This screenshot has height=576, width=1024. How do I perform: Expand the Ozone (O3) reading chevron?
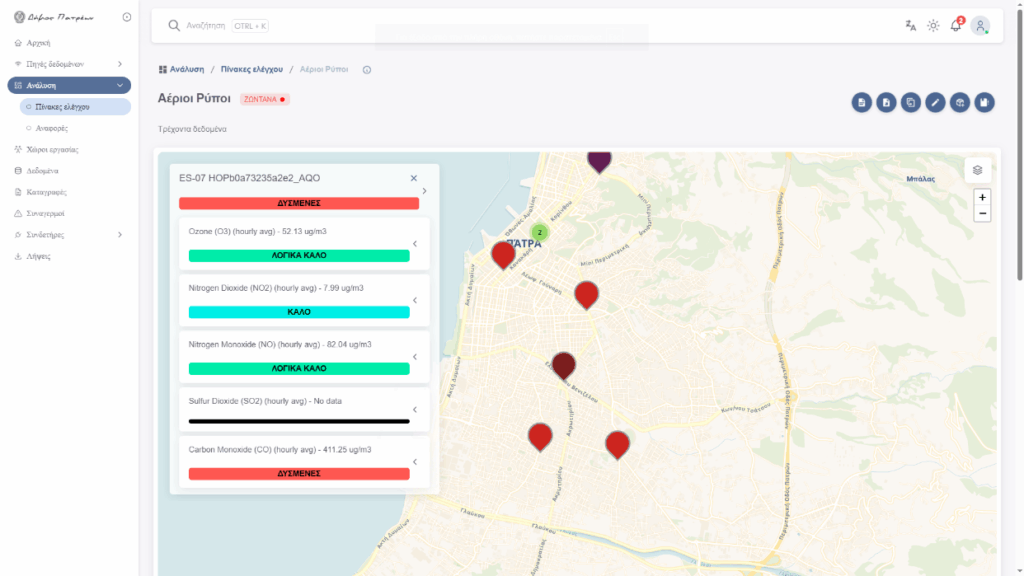(415, 243)
